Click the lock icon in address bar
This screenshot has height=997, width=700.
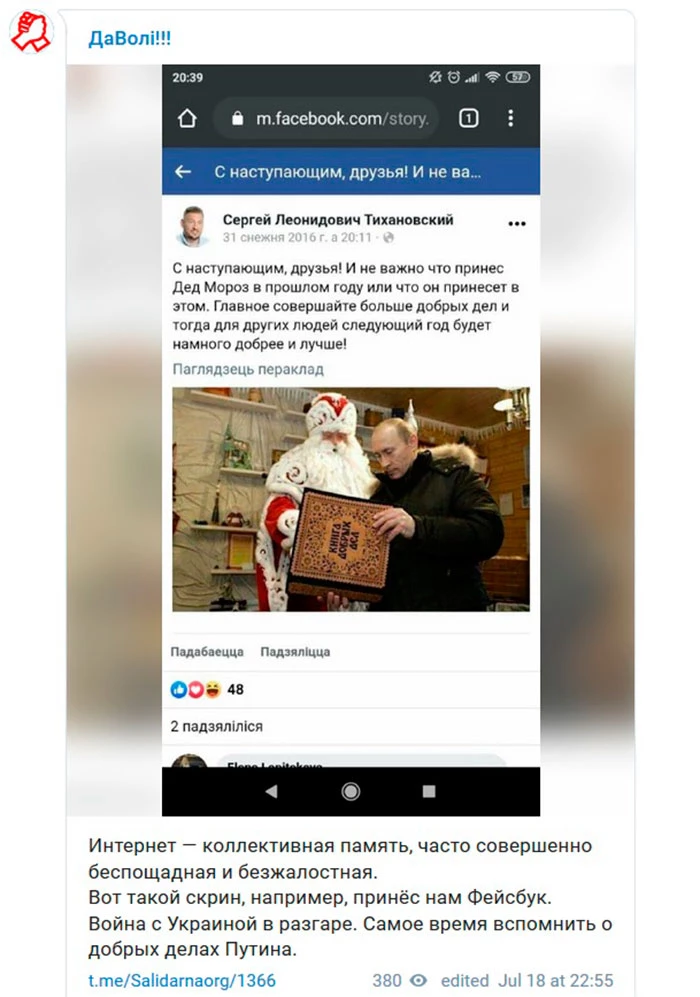237,118
